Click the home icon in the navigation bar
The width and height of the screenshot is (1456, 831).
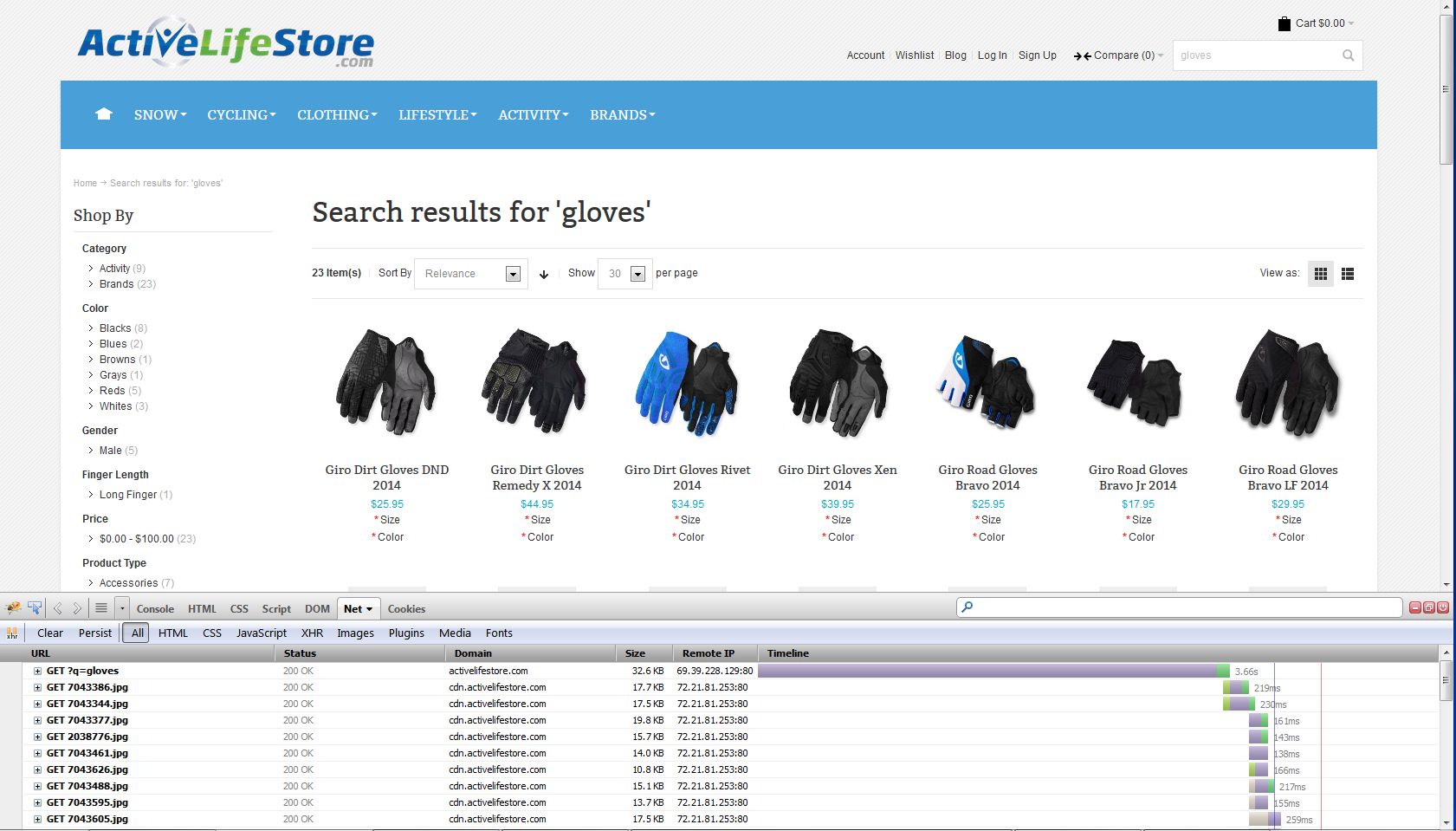pos(104,114)
